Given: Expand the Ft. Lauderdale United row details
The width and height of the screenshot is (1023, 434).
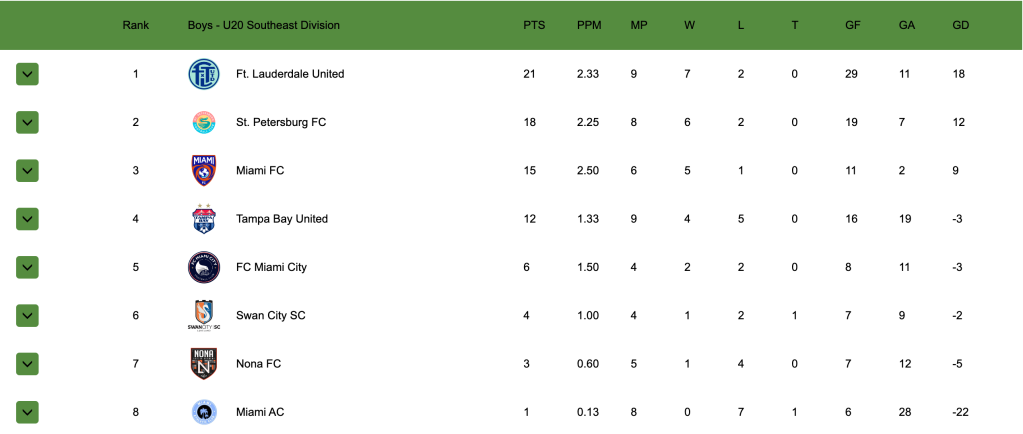Looking at the screenshot, I should click(27, 74).
